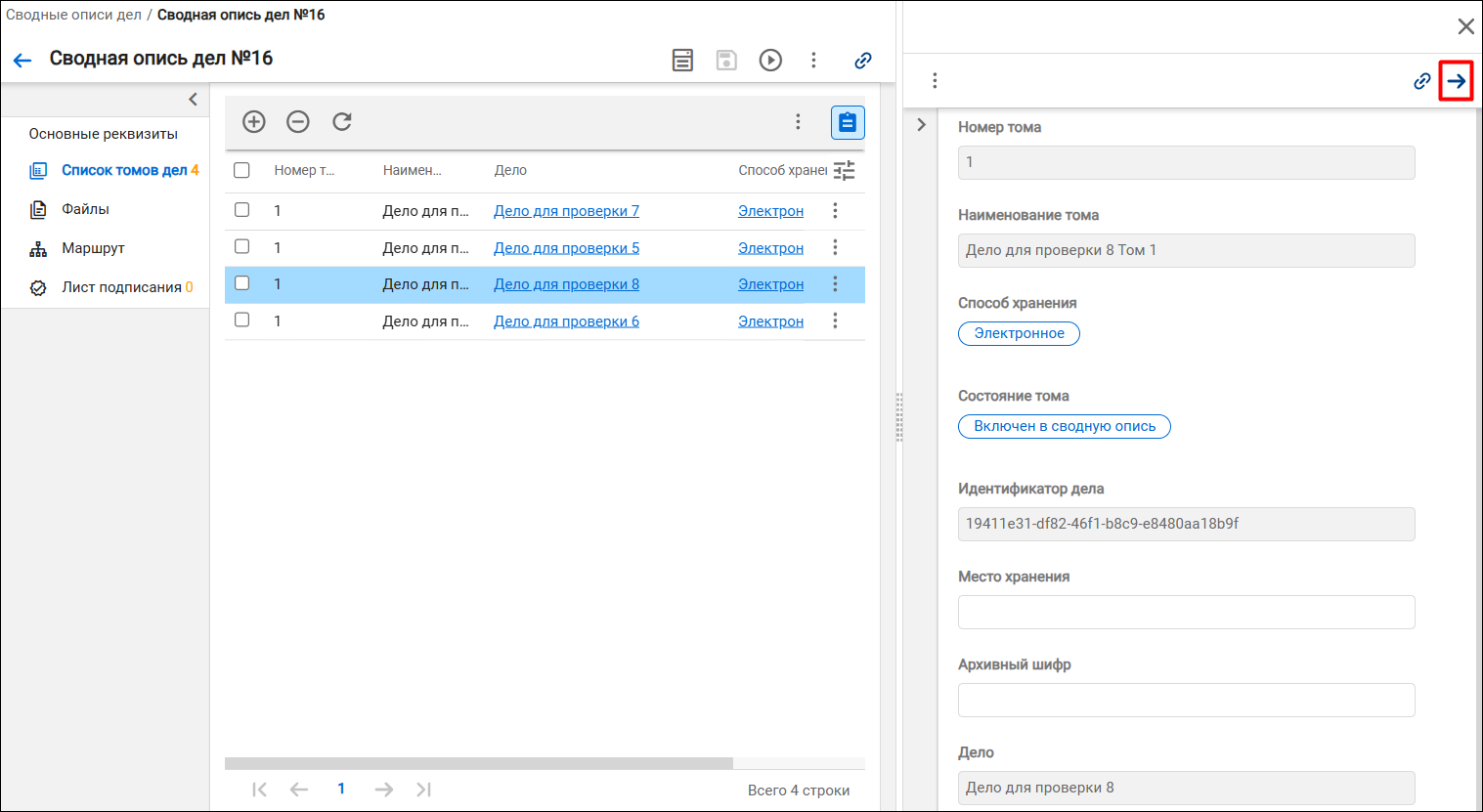Viewport: 1483px width, 812px height.
Task: Open the Лист подписания section
Action: (x=121, y=287)
